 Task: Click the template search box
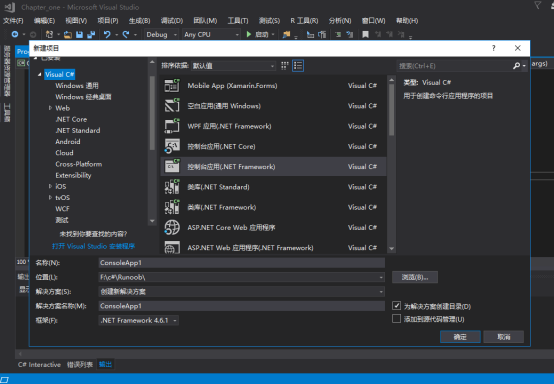tap(454, 66)
